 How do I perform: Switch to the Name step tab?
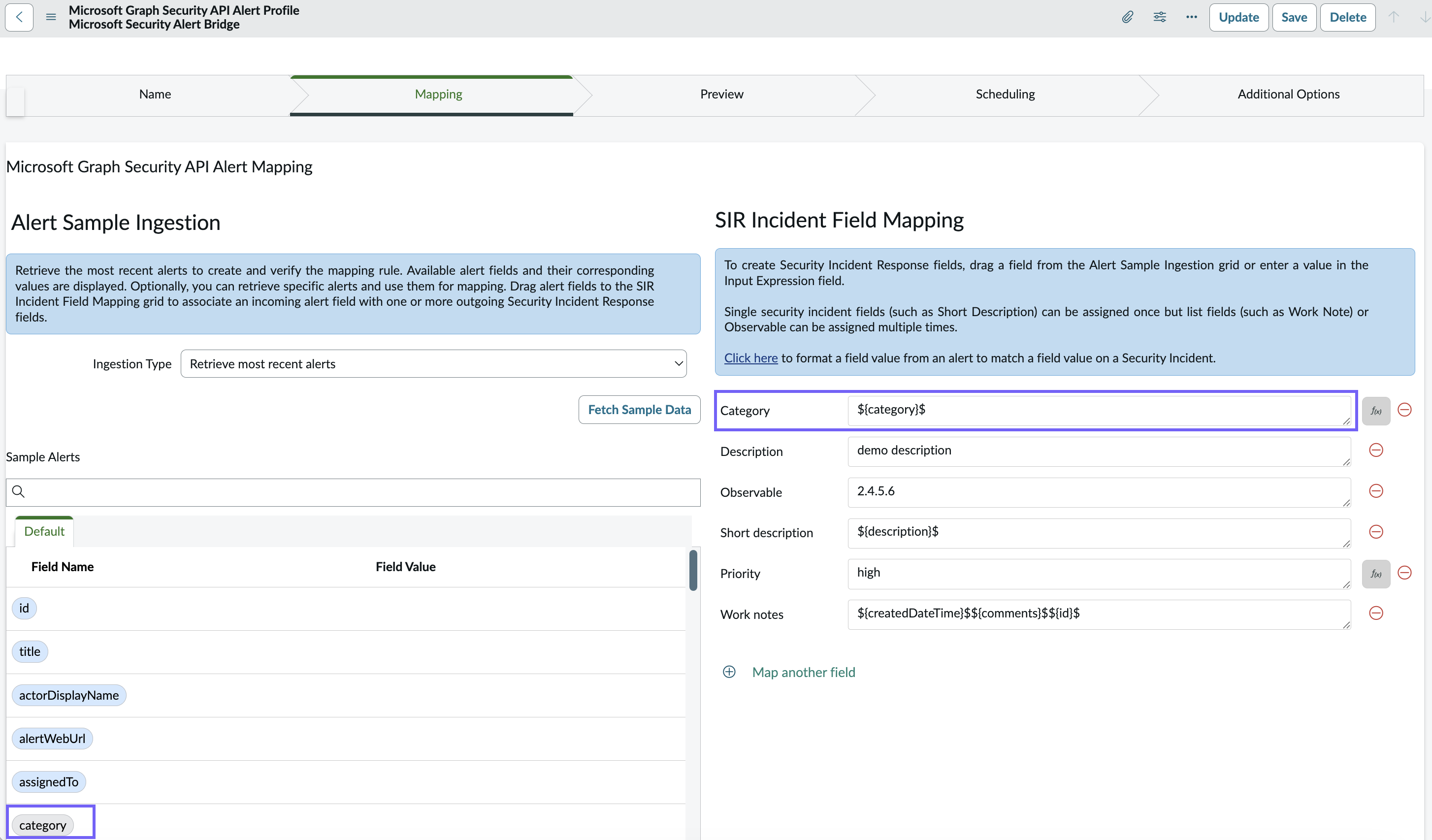pos(155,95)
